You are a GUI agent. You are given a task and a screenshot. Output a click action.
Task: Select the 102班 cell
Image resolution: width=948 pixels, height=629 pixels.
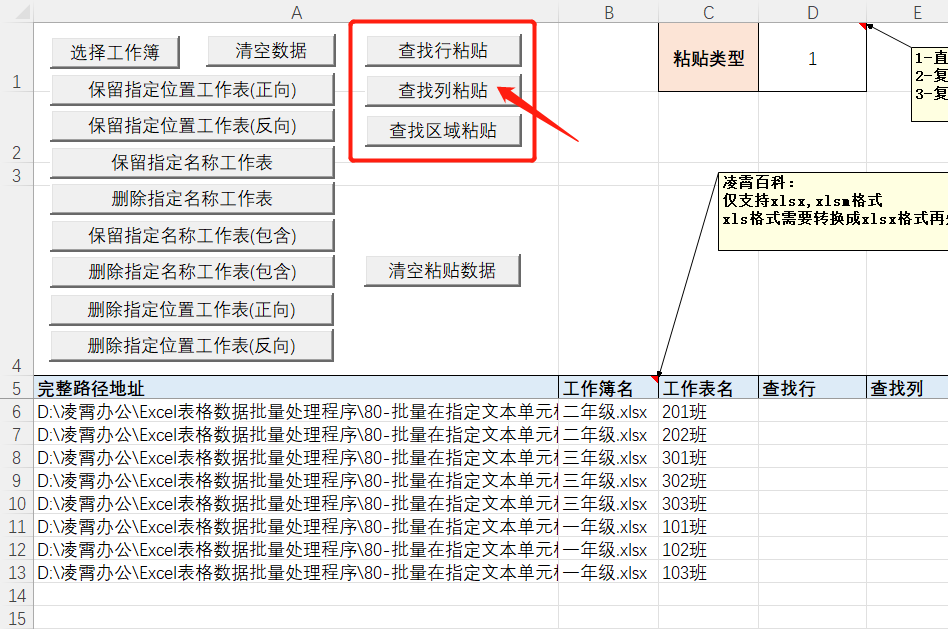click(x=708, y=549)
